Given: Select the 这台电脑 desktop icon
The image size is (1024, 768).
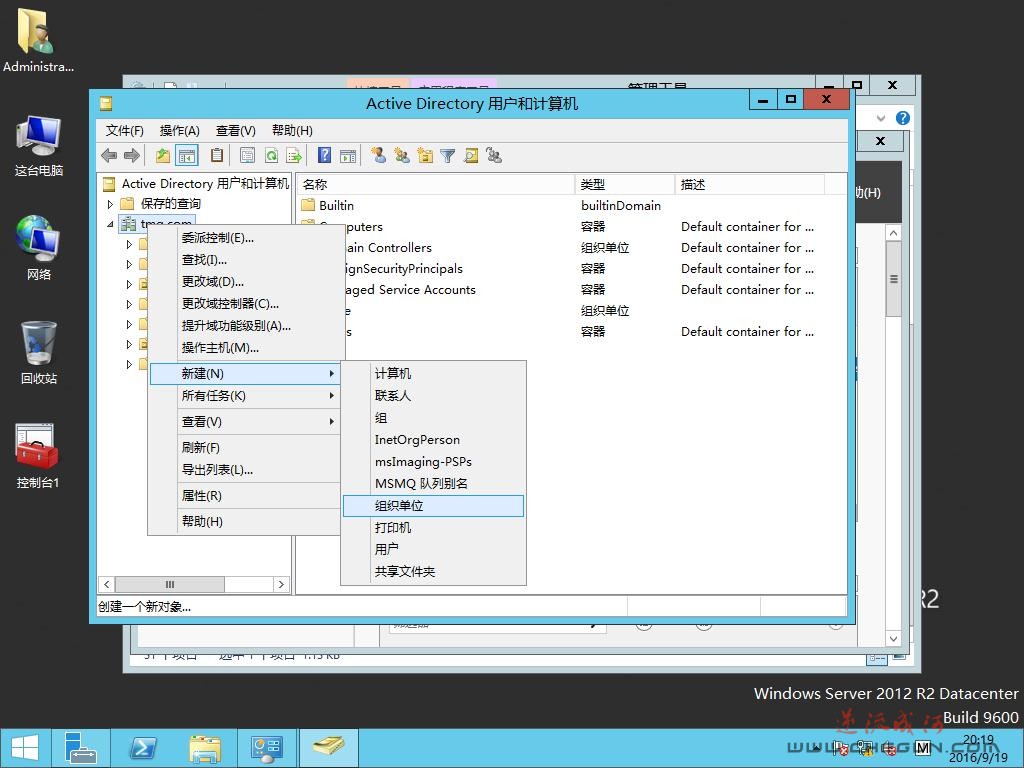Looking at the screenshot, I should point(39,146).
